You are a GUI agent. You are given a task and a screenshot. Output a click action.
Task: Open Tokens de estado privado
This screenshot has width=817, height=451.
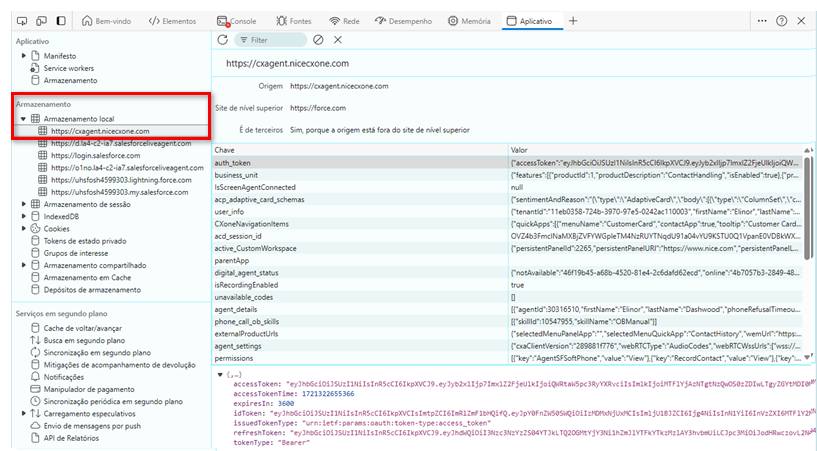(x=85, y=241)
